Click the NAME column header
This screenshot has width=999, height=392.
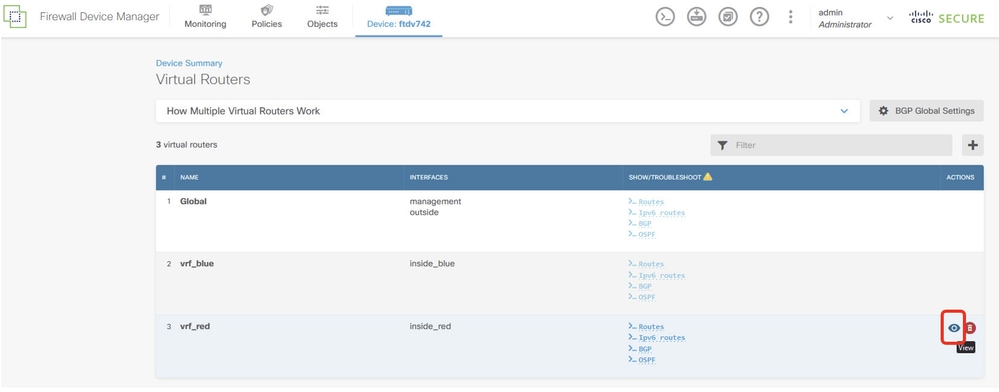[x=189, y=177]
